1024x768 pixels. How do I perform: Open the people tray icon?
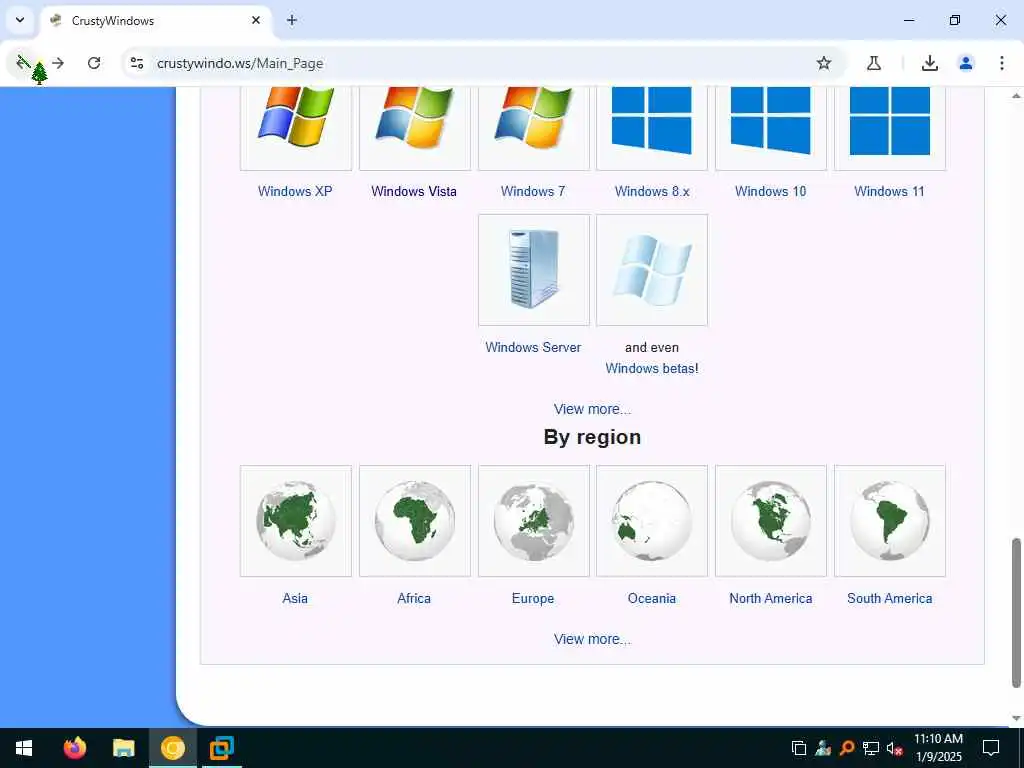(823, 748)
